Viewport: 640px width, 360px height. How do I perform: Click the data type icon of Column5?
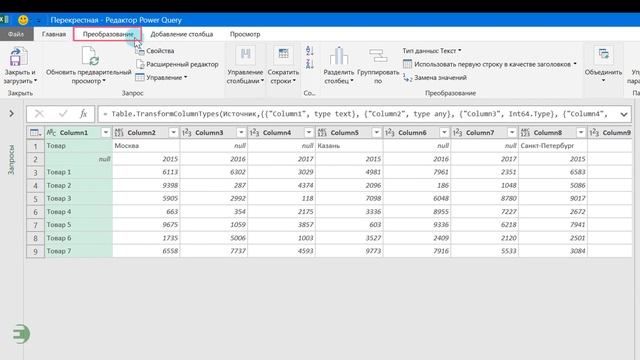click(x=322, y=132)
